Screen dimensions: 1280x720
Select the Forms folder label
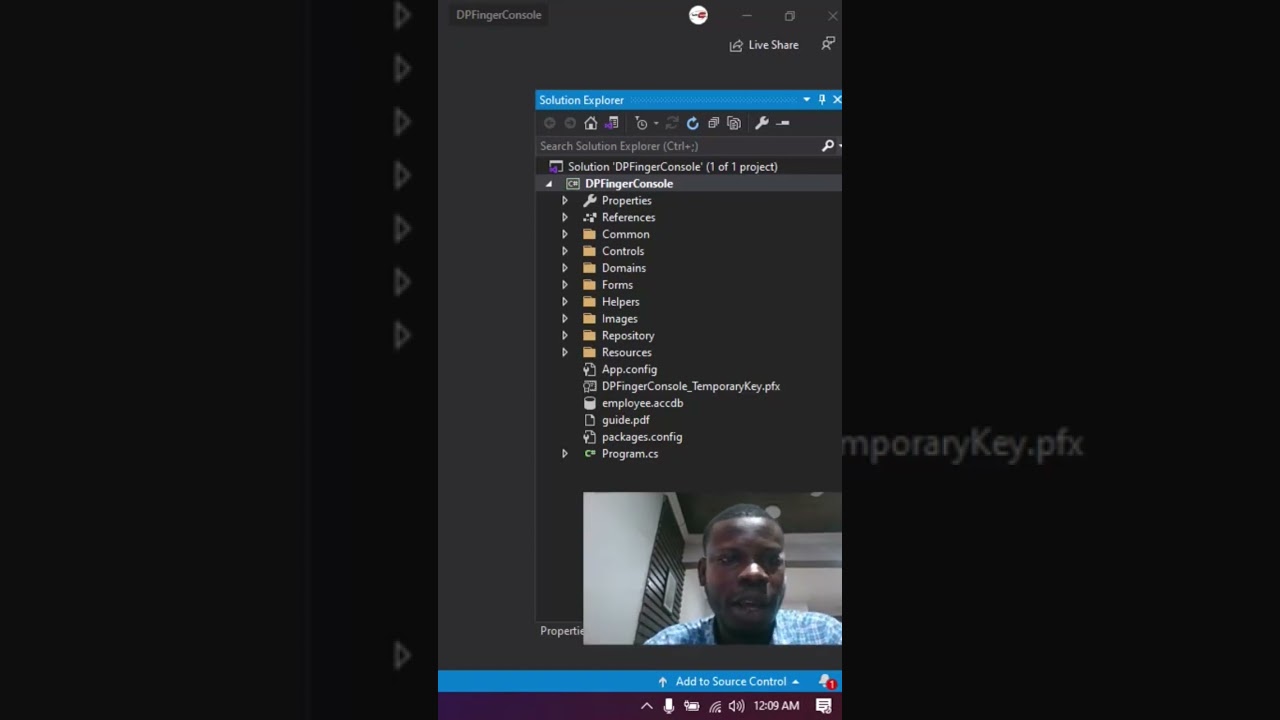point(617,285)
